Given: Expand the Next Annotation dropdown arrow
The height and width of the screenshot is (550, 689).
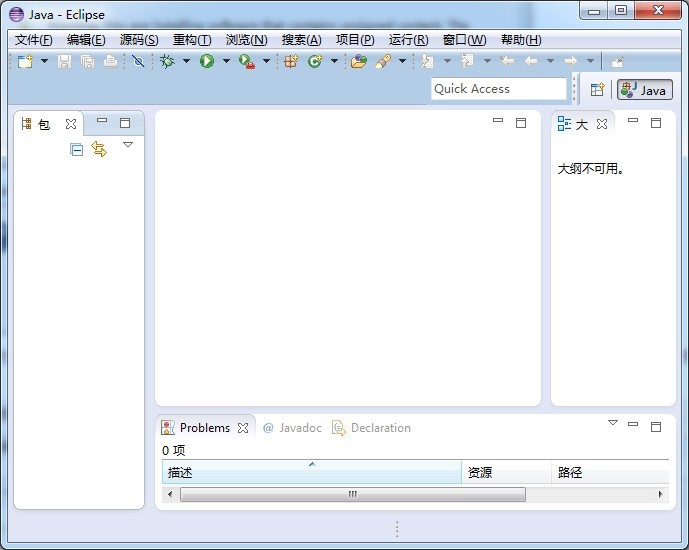Looking at the screenshot, I should (447, 61).
